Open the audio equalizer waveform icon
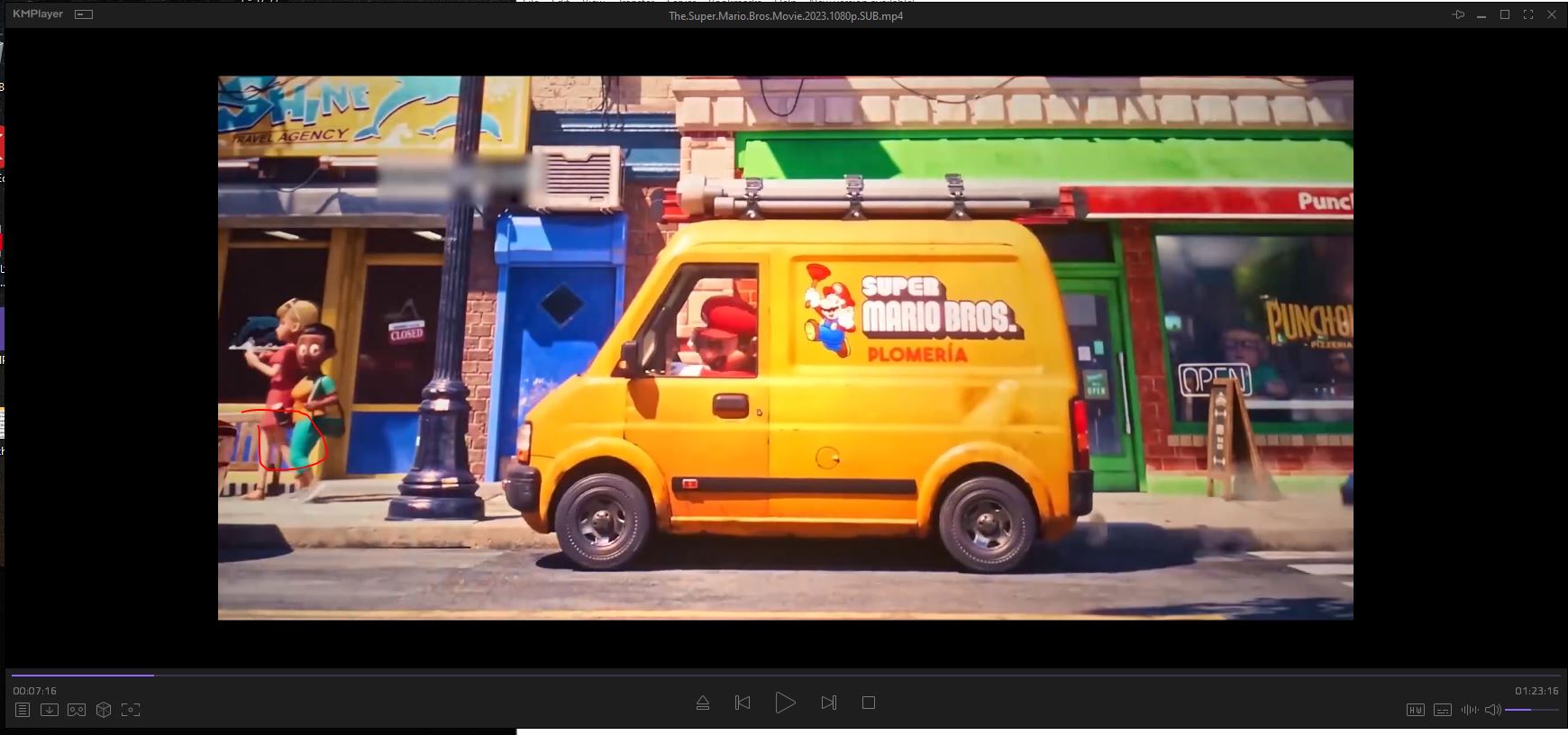Image resolution: width=1568 pixels, height=735 pixels. pos(1469,710)
